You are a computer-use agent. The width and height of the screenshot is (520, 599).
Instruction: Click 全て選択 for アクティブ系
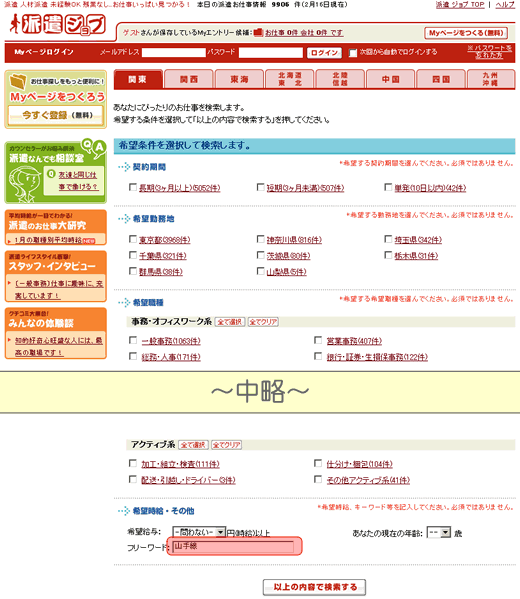pyautogui.click(x=193, y=445)
